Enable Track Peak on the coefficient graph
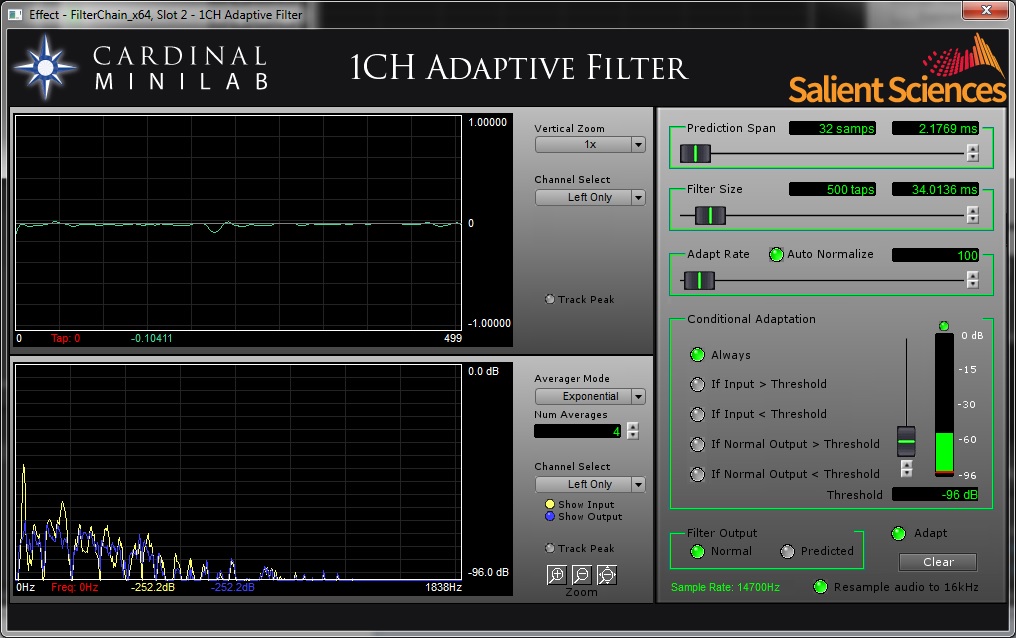The image size is (1016, 638). point(550,299)
